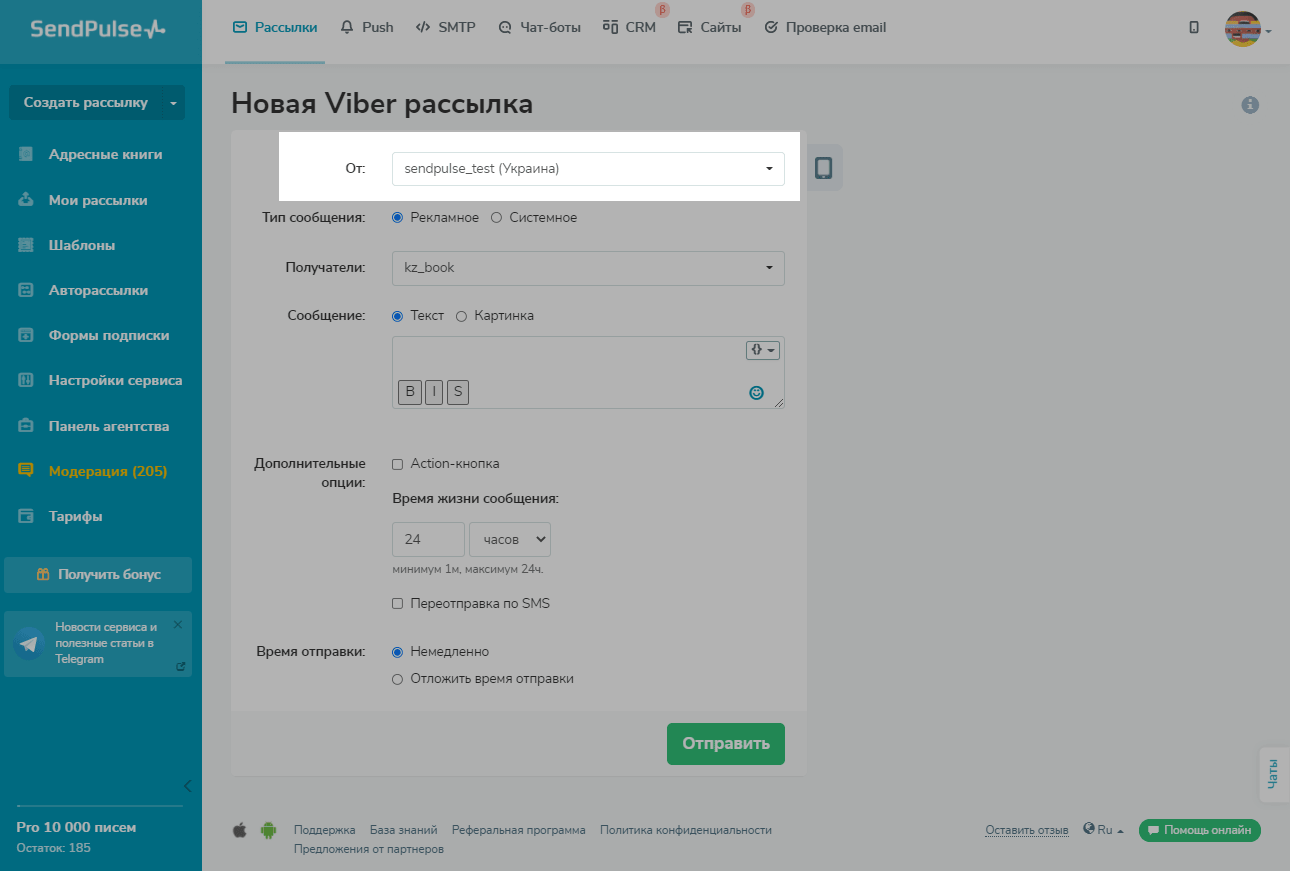
Task: Open the user avatar menu
Action: [1248, 29]
